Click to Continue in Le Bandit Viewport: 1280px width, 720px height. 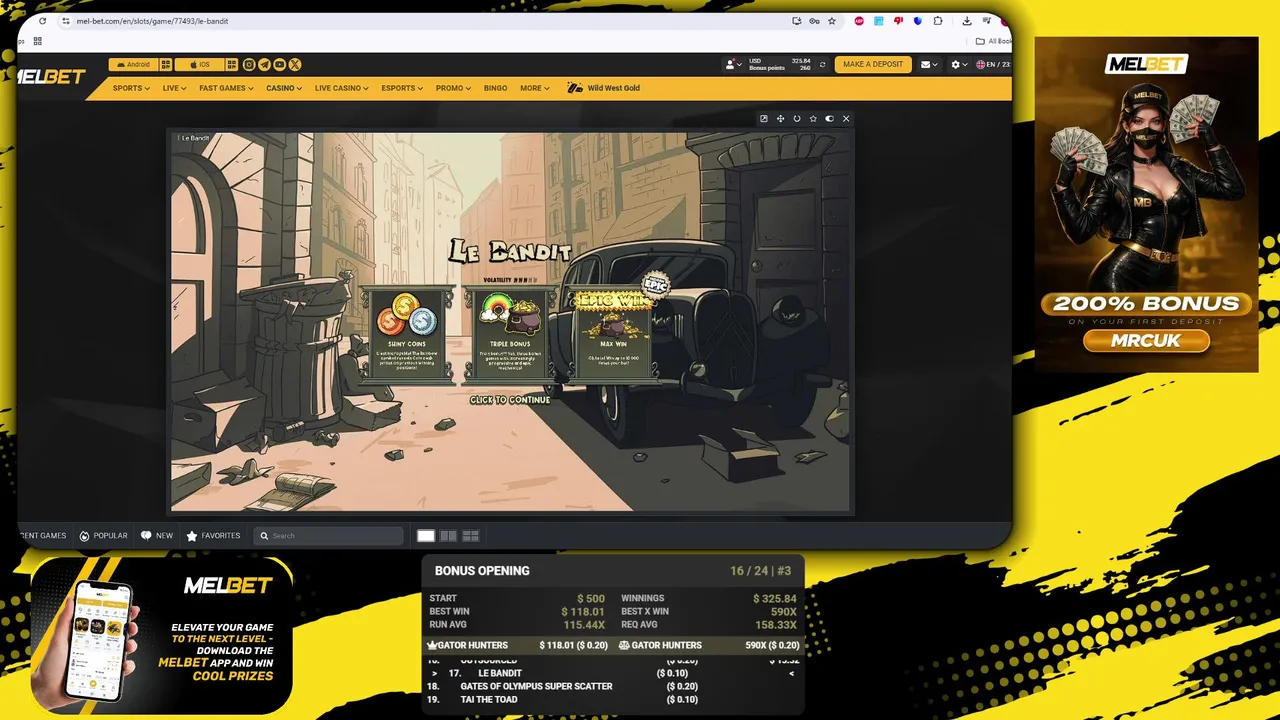[510, 400]
